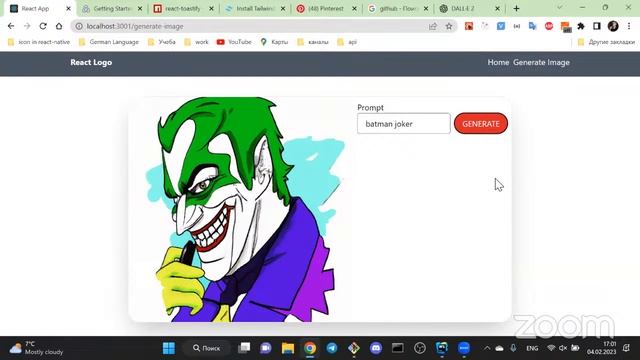Open the Карты bookmark
The width and height of the screenshot is (640, 360).
pos(274,42)
